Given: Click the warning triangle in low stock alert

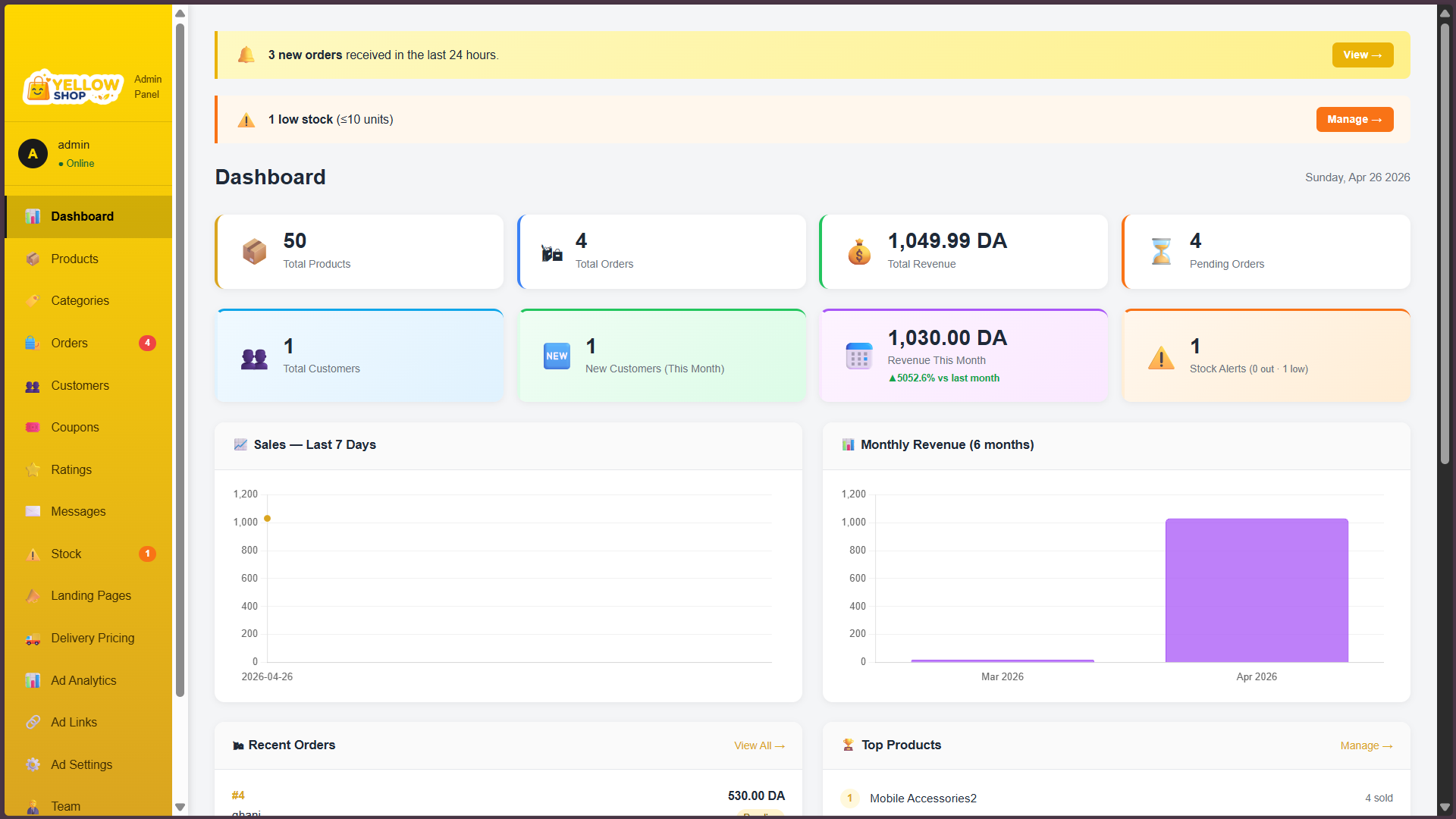Looking at the screenshot, I should click(x=246, y=120).
